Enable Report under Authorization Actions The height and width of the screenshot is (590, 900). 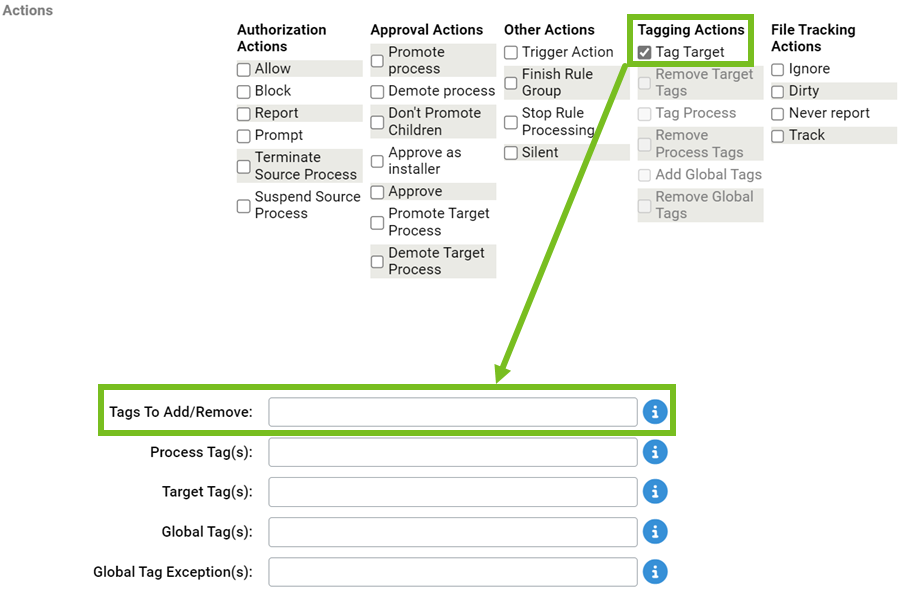[243, 113]
